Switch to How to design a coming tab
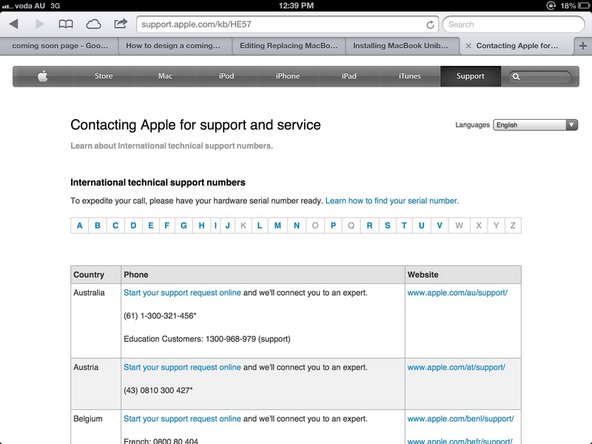 [175, 46]
